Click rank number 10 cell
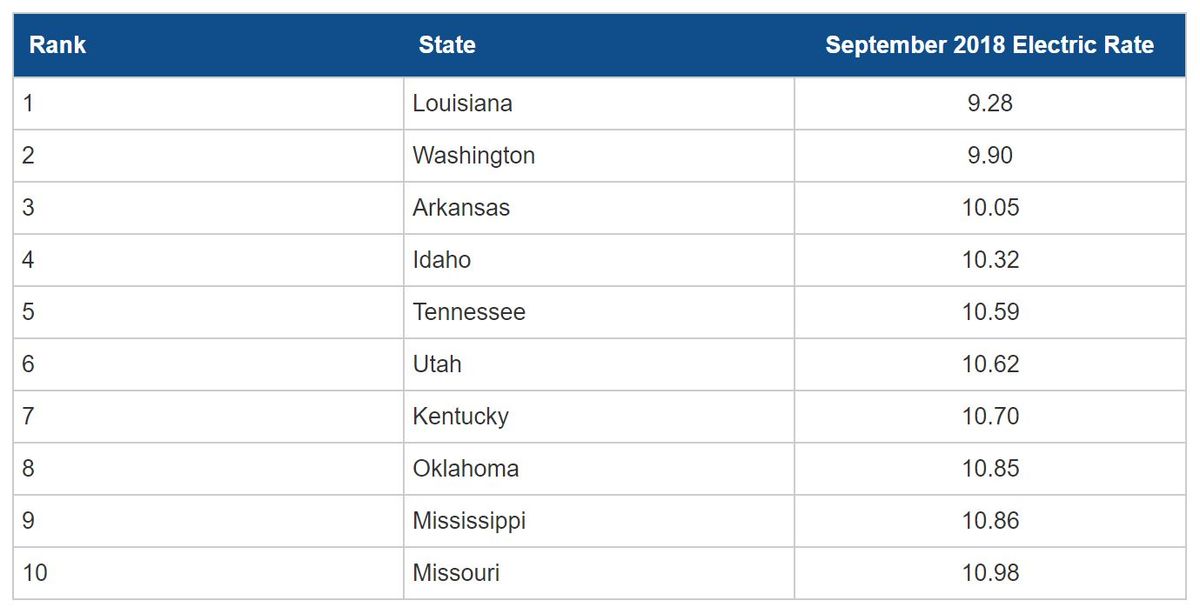The width and height of the screenshot is (1200, 614). point(34,572)
